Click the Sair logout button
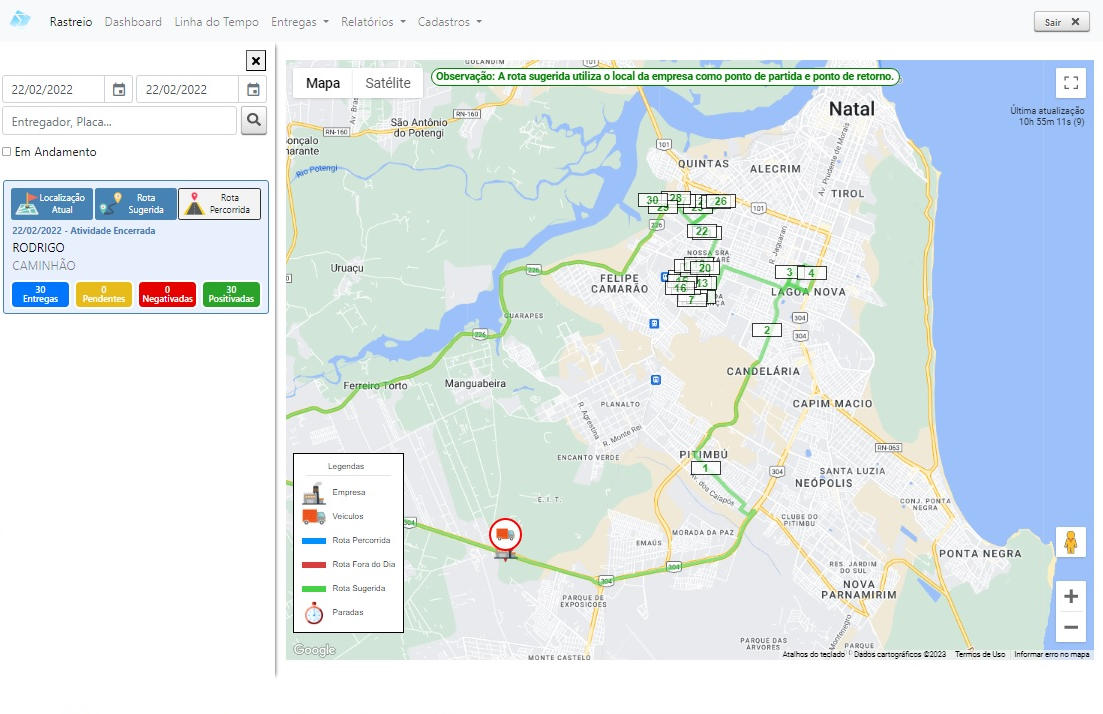The image size is (1103, 714). [1061, 22]
